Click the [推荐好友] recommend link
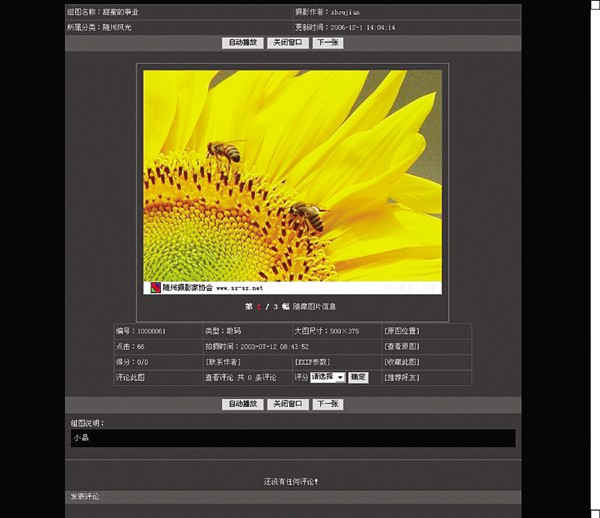Viewport: 600px width, 518px height. coord(402,378)
